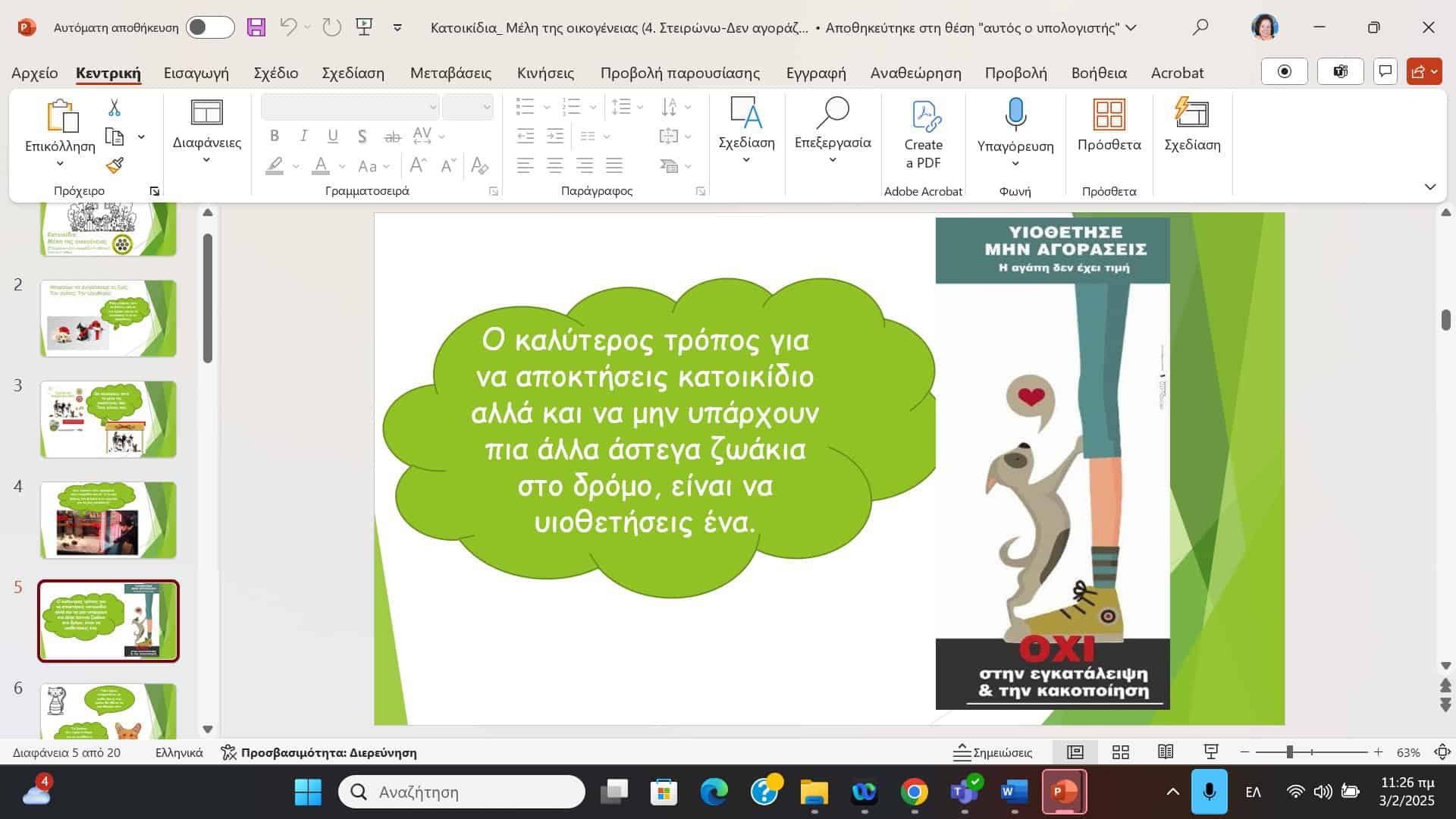The height and width of the screenshot is (819, 1456).
Task: Open the font name combo box
Action: click(x=350, y=107)
